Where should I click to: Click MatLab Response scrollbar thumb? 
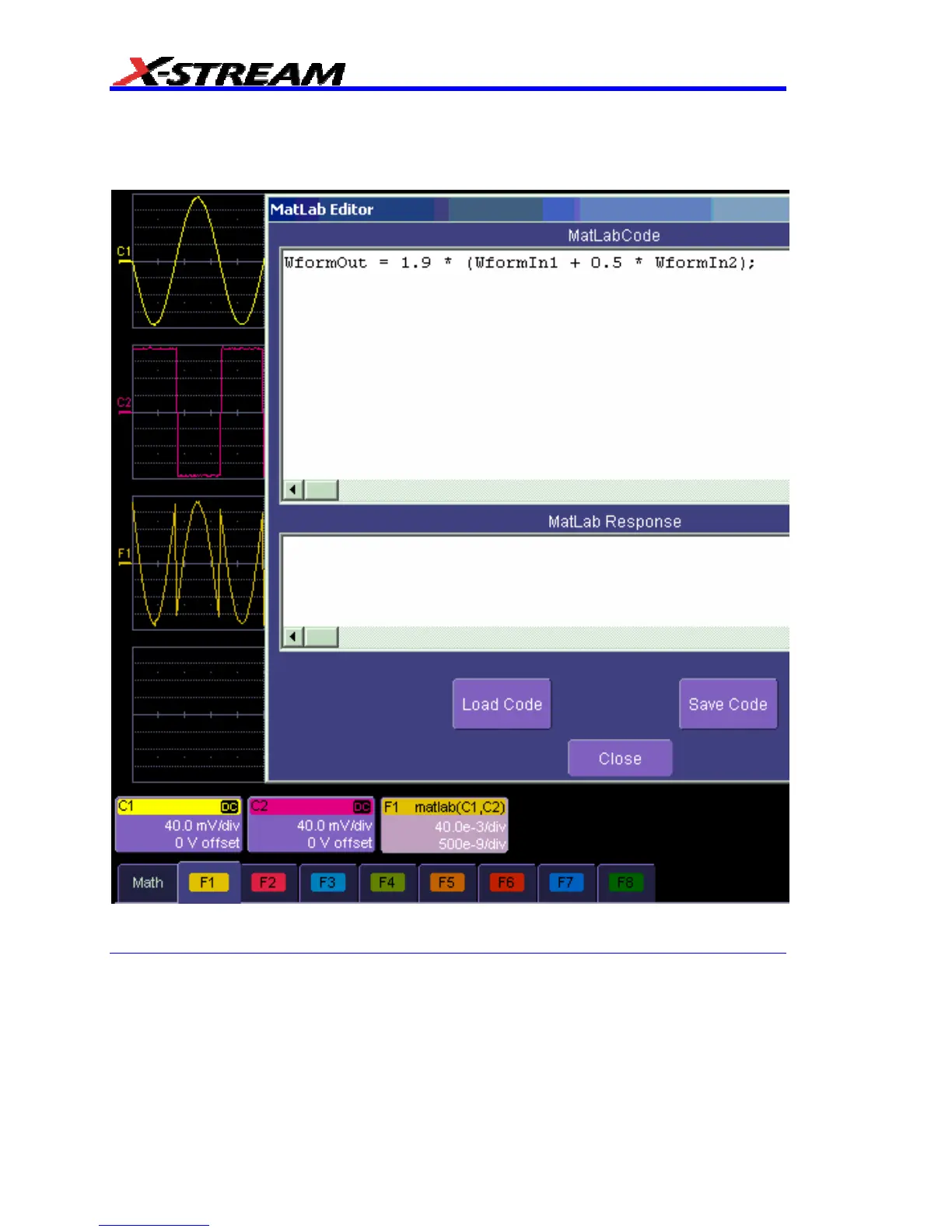pyautogui.click(x=320, y=637)
